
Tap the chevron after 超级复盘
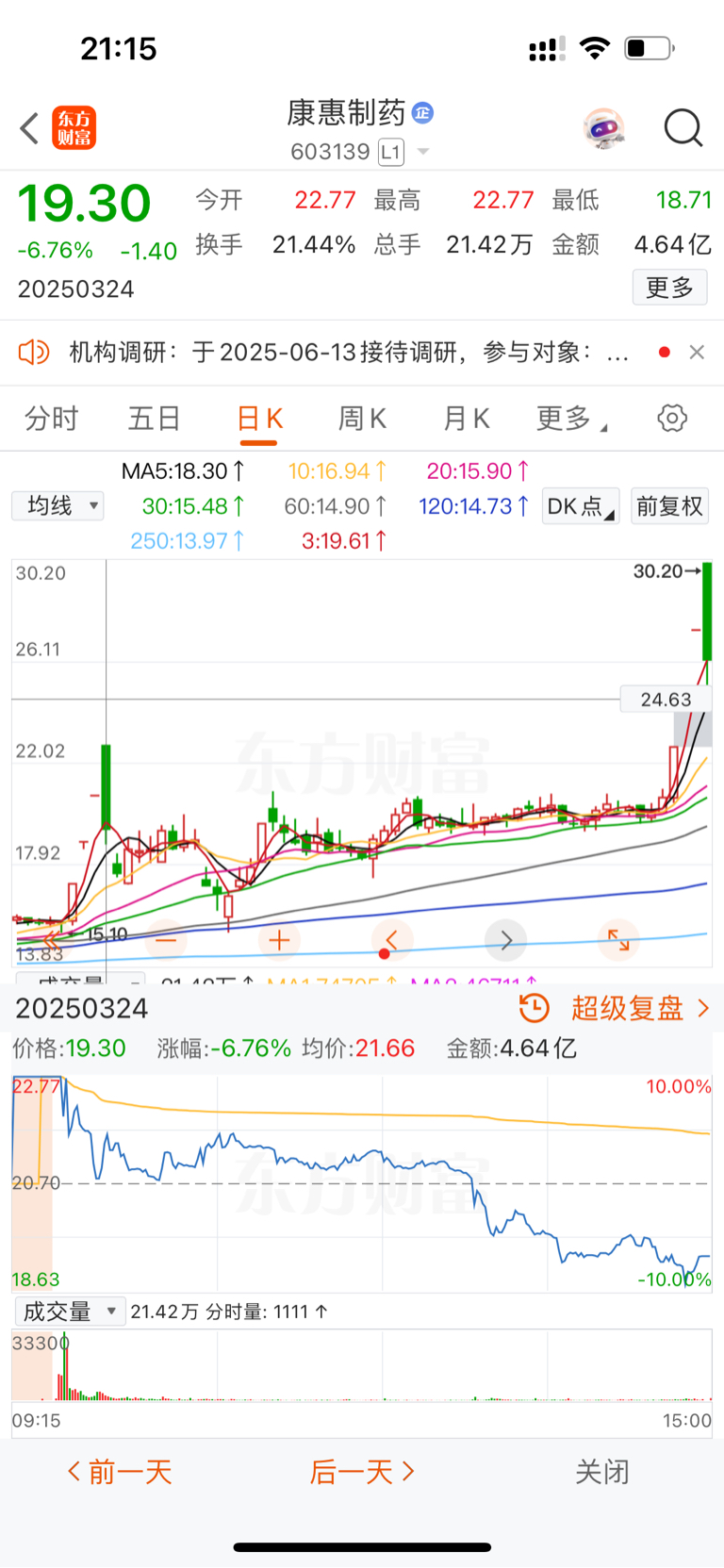[x=703, y=1008]
